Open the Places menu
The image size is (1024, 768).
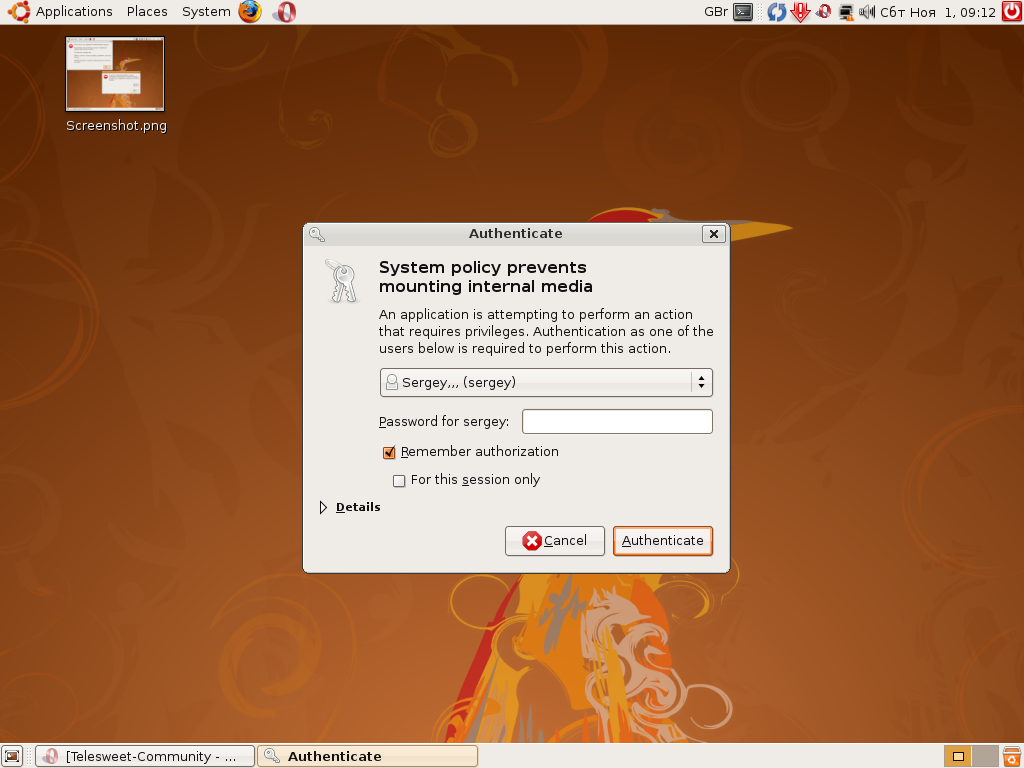(147, 12)
